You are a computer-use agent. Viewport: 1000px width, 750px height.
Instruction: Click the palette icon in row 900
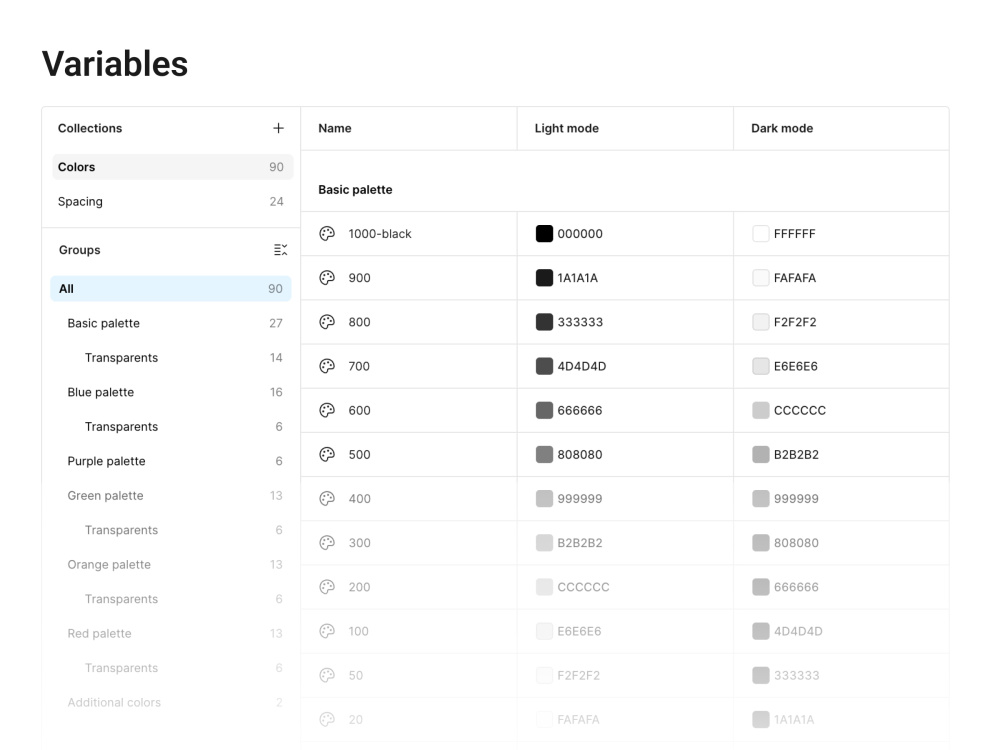point(327,277)
